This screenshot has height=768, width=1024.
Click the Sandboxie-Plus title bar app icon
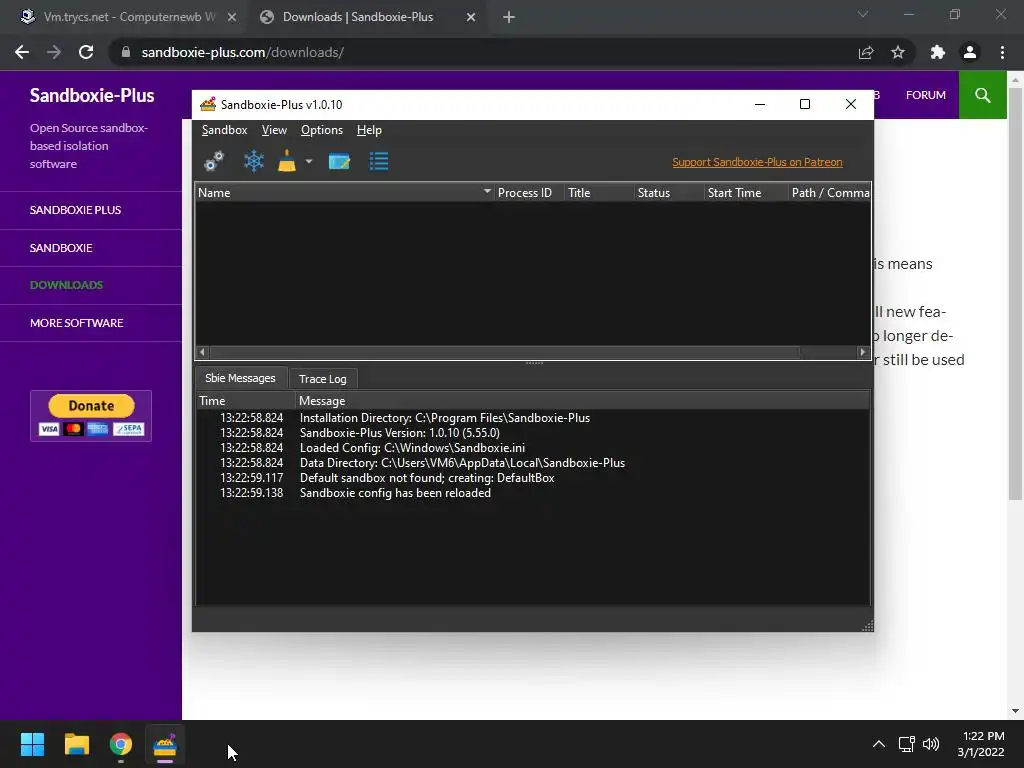pos(208,104)
